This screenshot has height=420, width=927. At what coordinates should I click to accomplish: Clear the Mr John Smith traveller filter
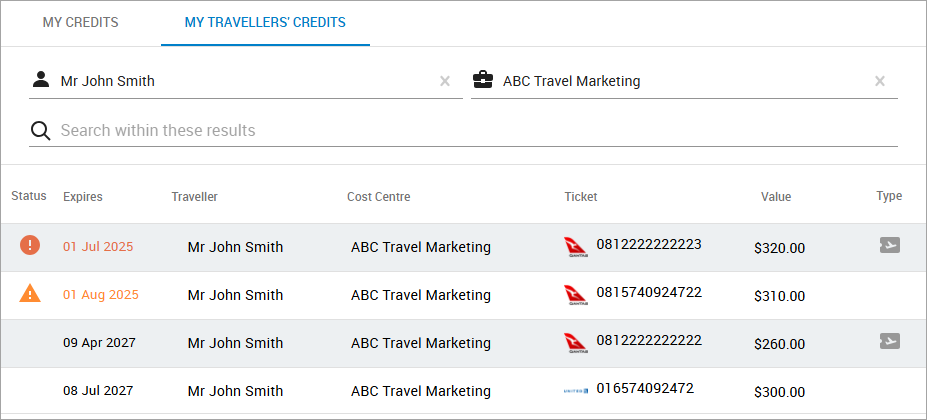pos(445,81)
